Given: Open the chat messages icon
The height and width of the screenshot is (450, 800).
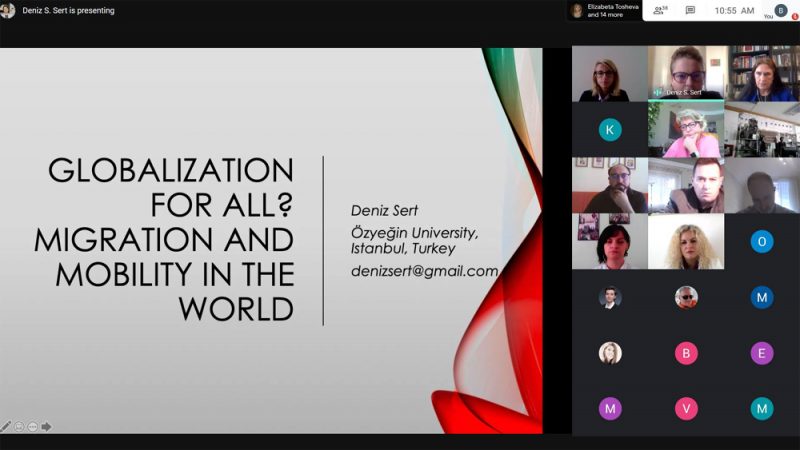Looking at the screenshot, I should point(690,10).
